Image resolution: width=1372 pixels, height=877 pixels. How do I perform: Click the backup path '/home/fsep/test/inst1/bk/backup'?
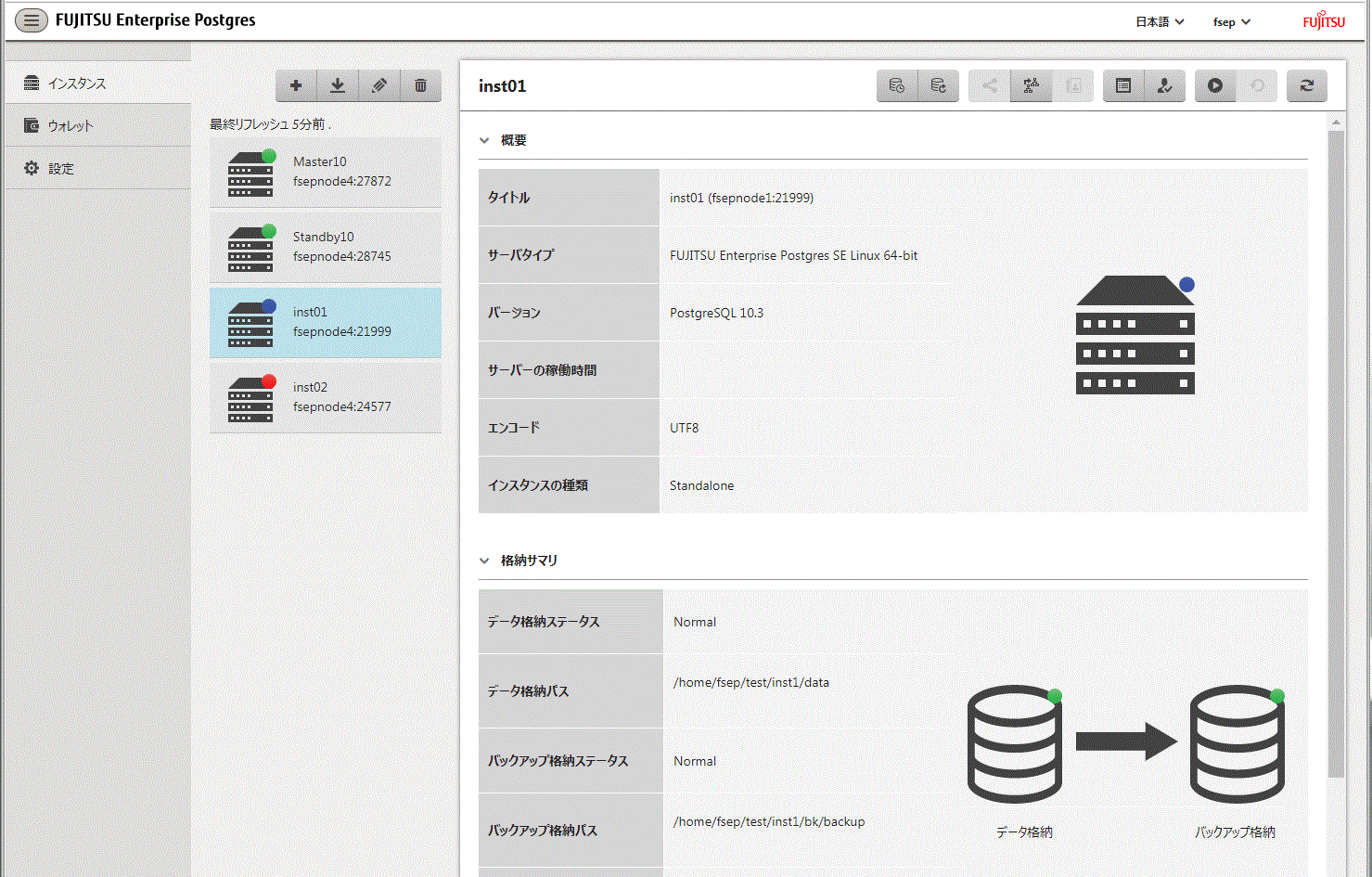(769, 821)
